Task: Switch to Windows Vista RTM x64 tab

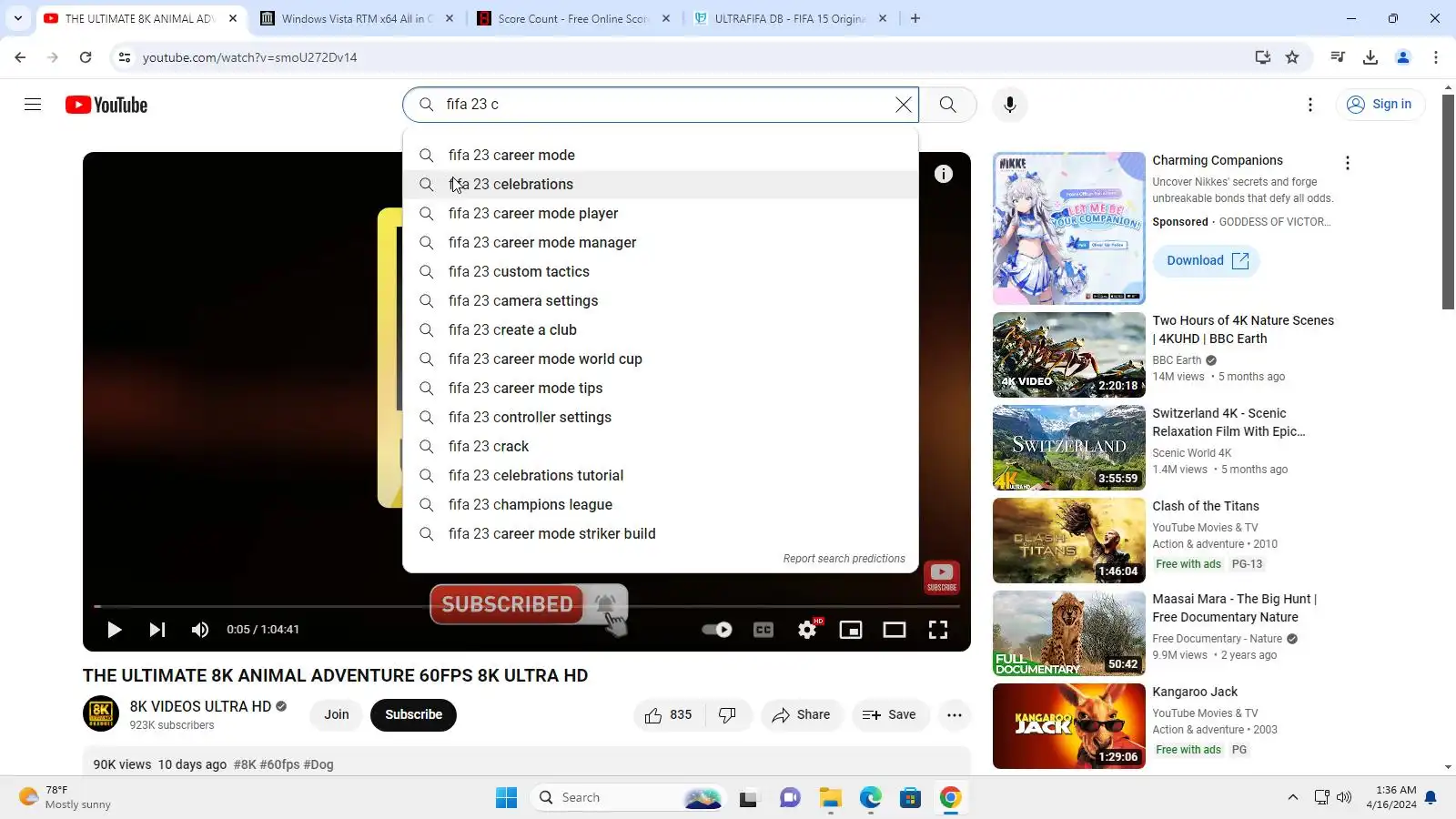Action: point(357,18)
